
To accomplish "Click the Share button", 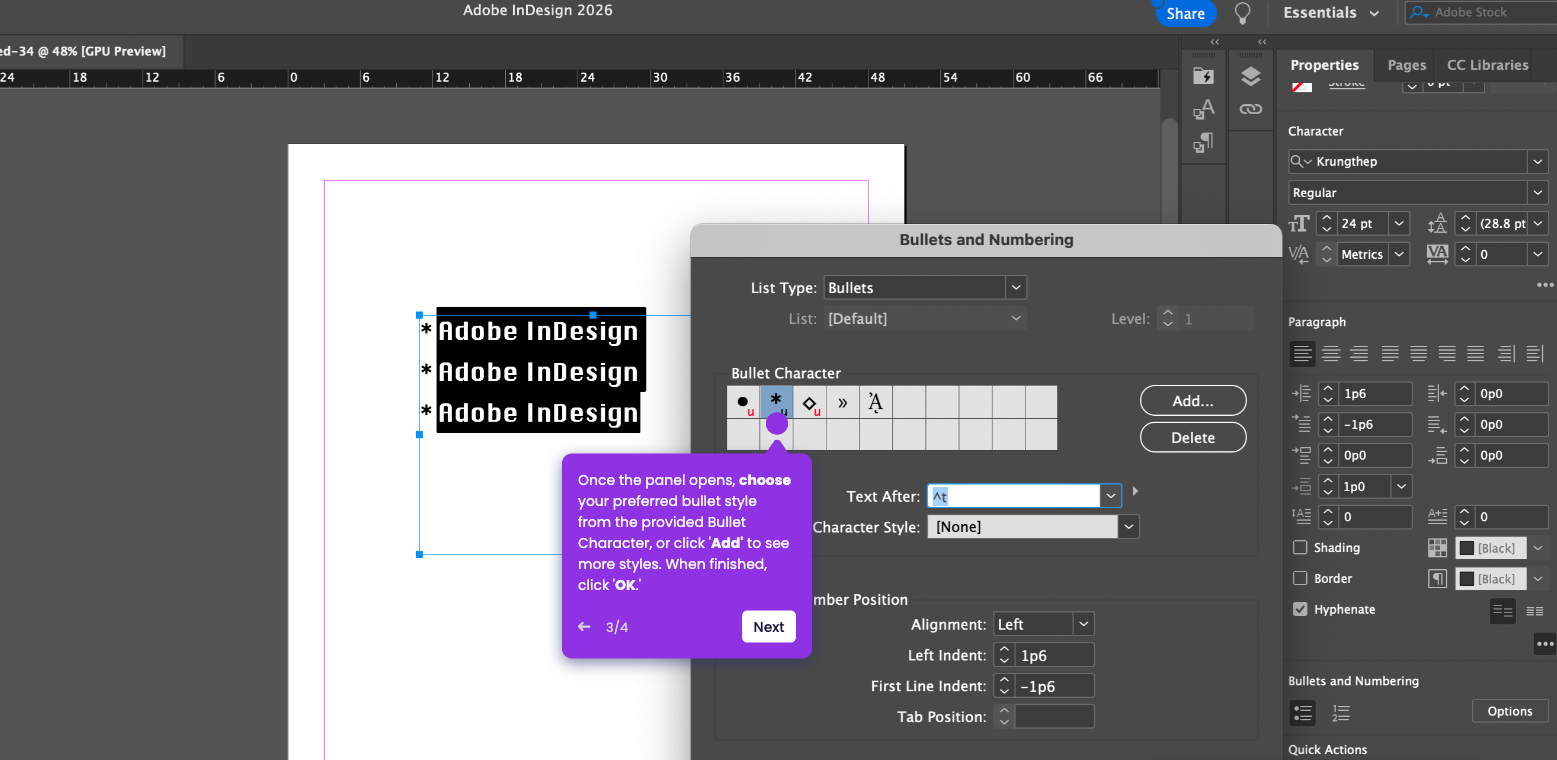I will coord(1185,14).
